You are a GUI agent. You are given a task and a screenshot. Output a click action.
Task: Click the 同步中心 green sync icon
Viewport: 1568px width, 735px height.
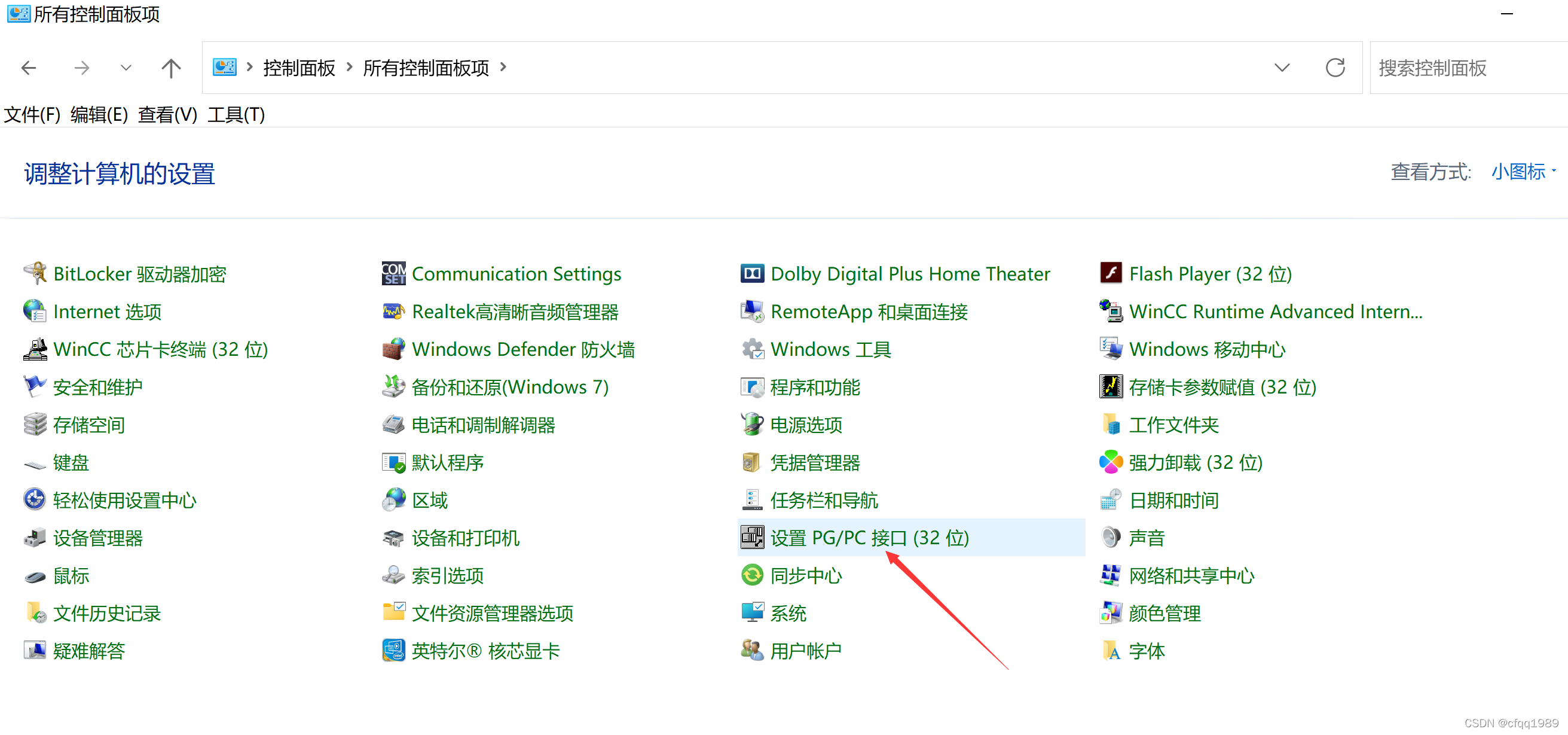(753, 575)
